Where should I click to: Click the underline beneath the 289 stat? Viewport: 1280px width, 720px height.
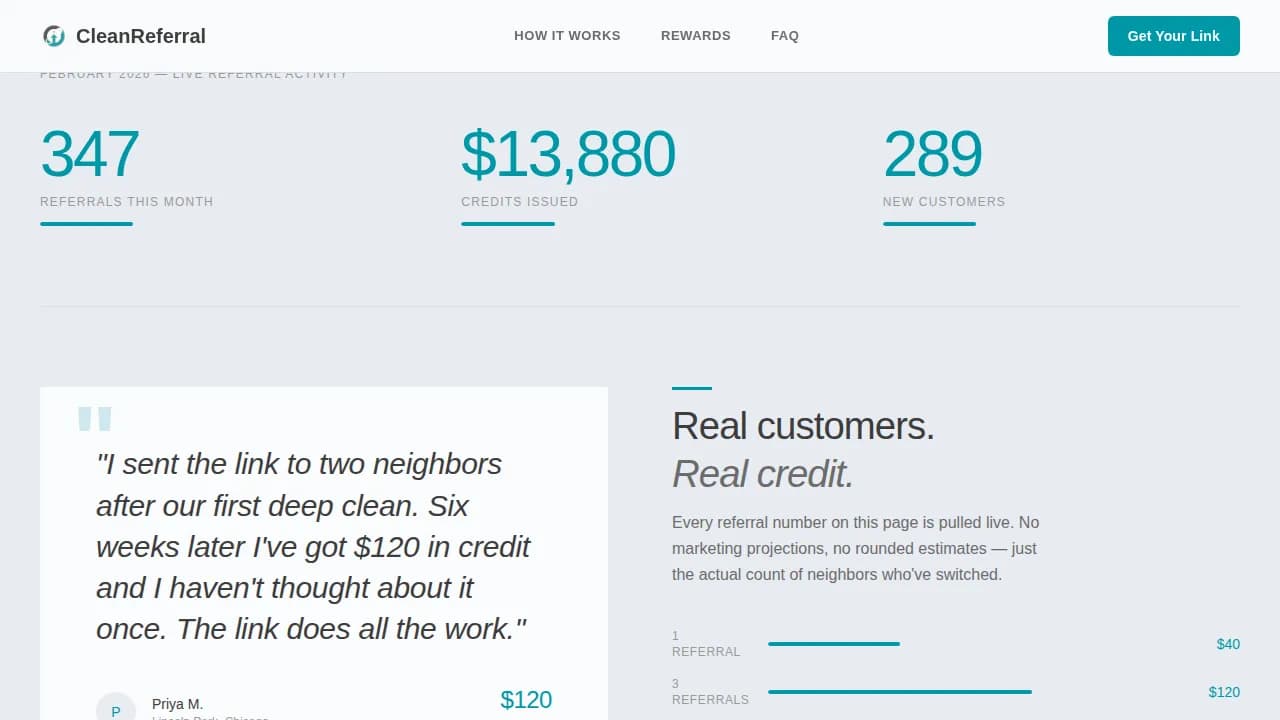929,224
